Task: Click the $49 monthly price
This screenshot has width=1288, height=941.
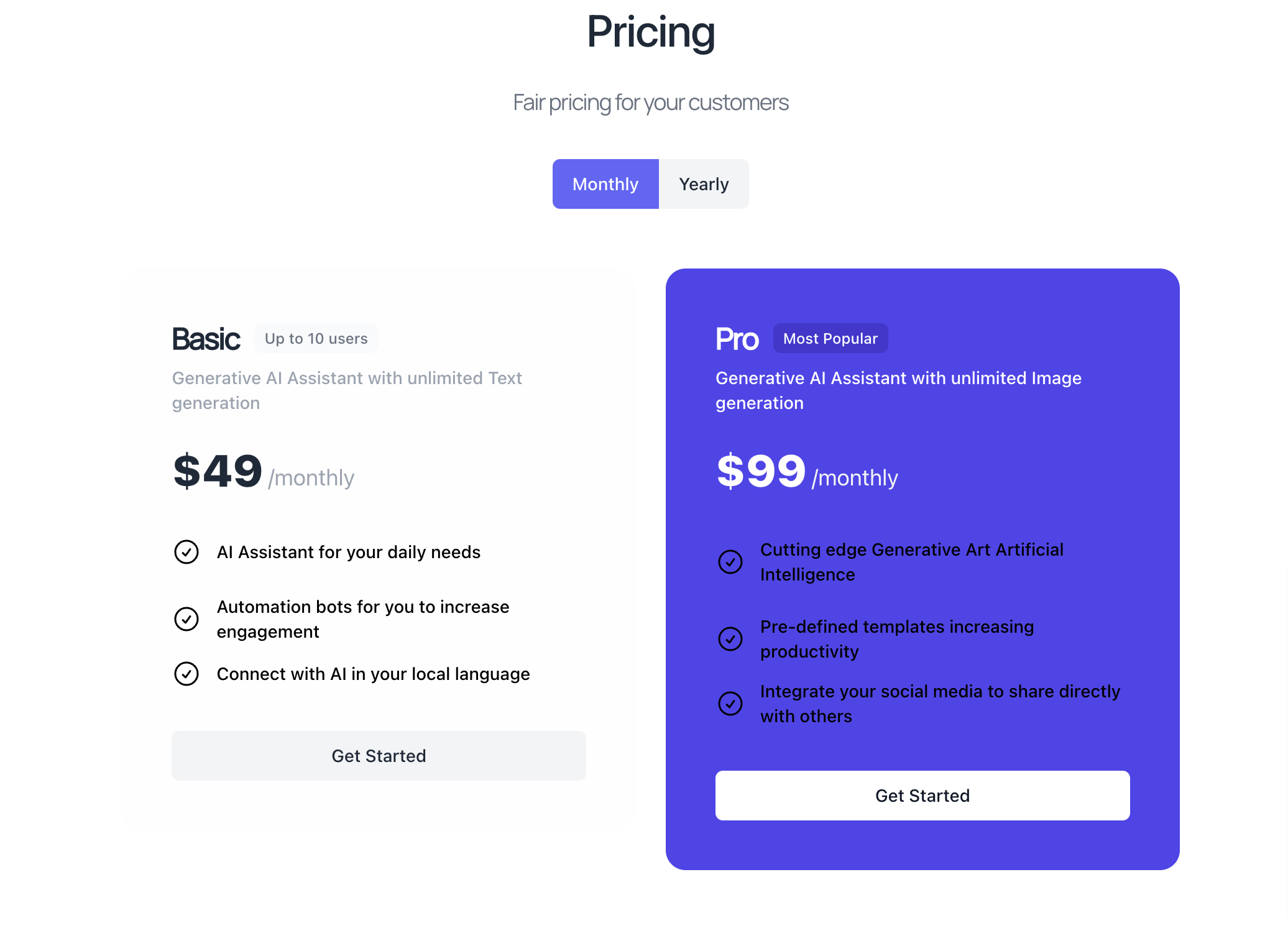Action: (x=264, y=471)
